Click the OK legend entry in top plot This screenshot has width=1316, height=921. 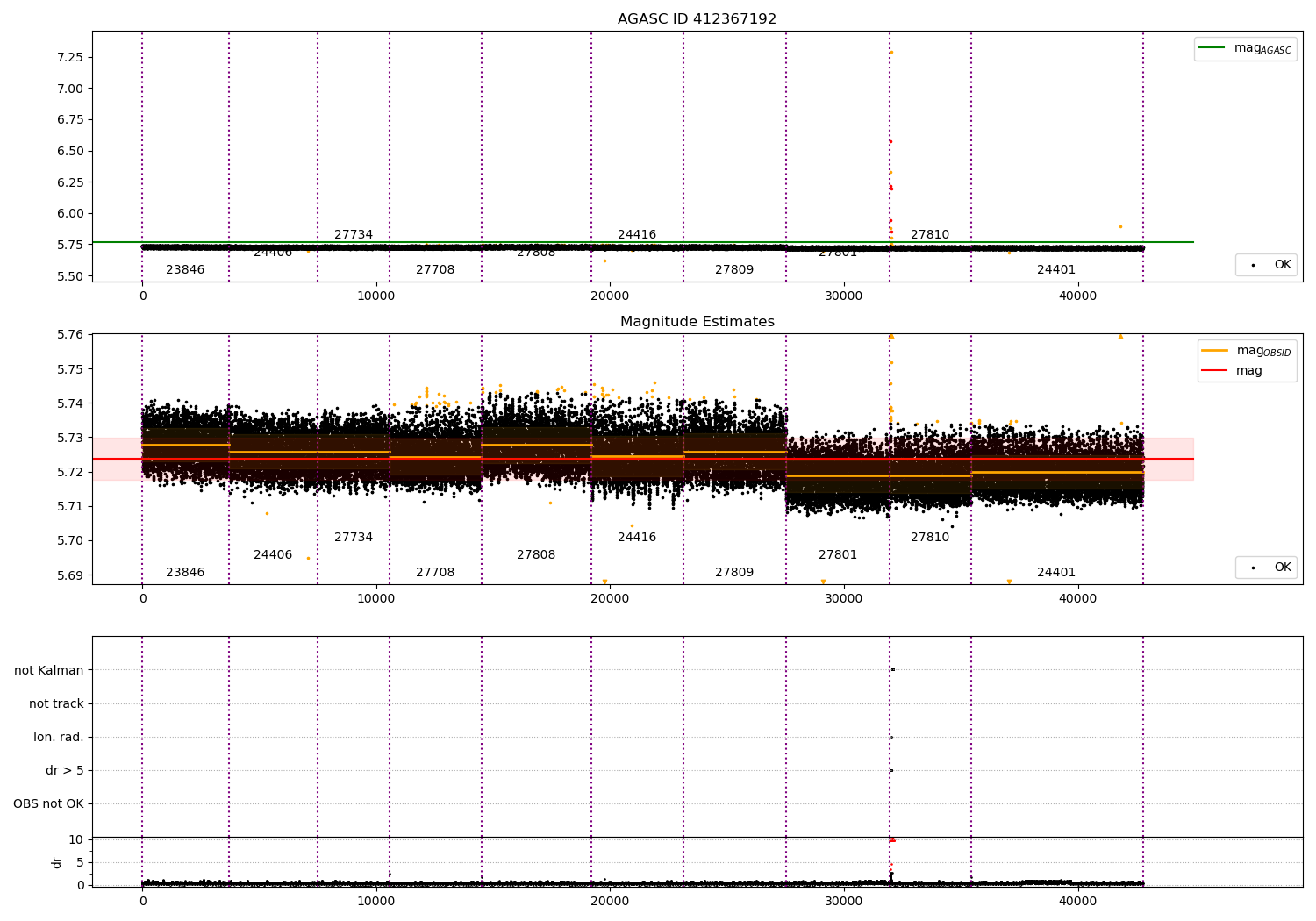(1266, 265)
